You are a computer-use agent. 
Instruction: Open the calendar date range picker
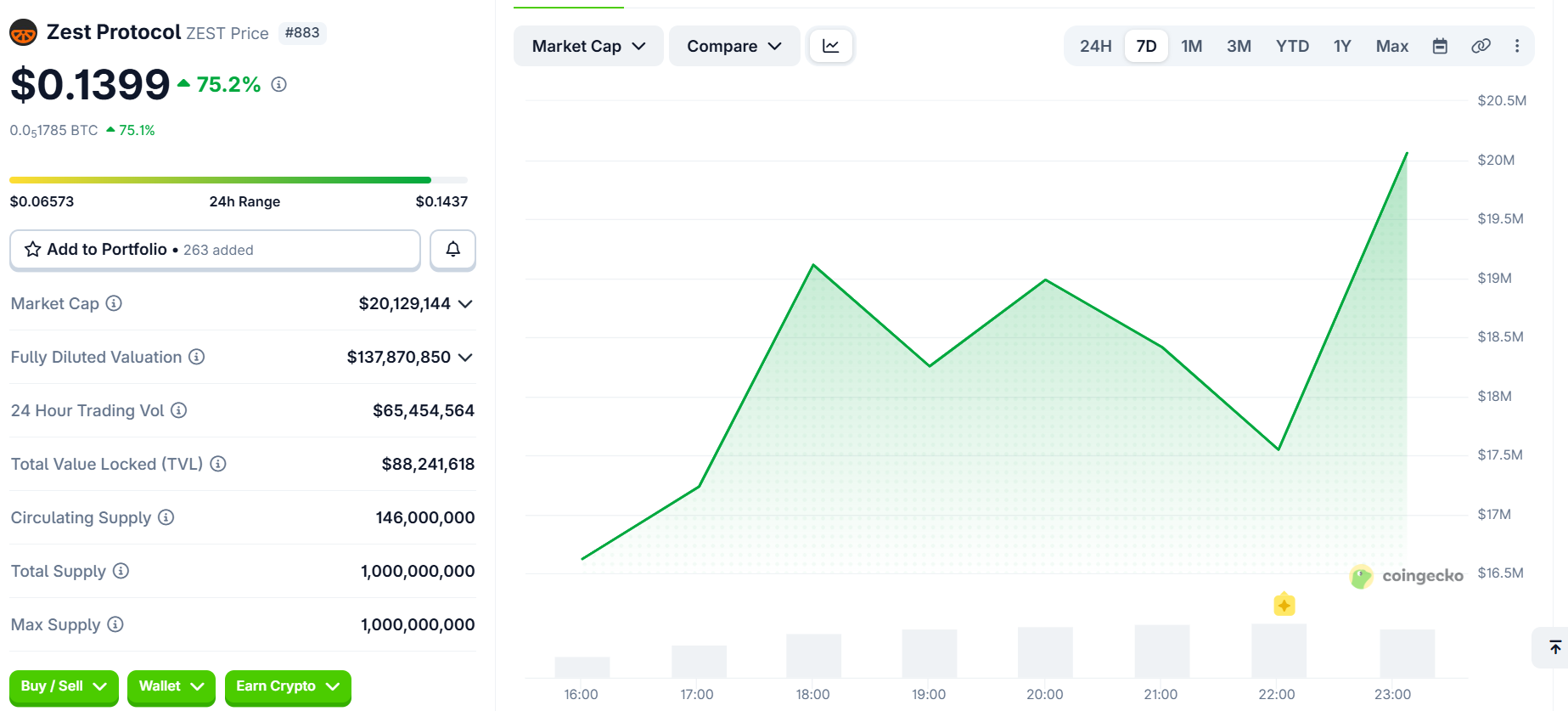point(1440,46)
